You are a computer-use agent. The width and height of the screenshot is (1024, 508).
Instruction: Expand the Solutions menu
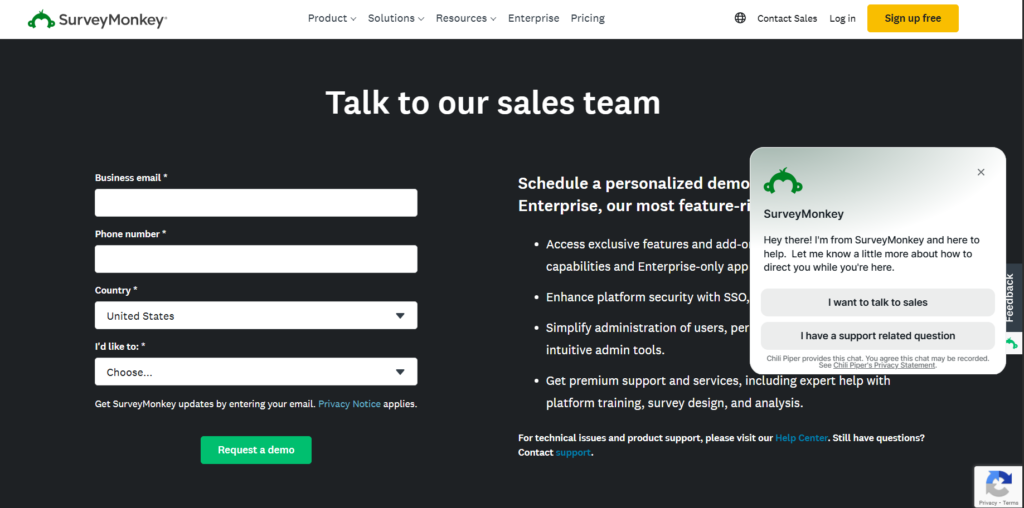pyautogui.click(x=396, y=18)
